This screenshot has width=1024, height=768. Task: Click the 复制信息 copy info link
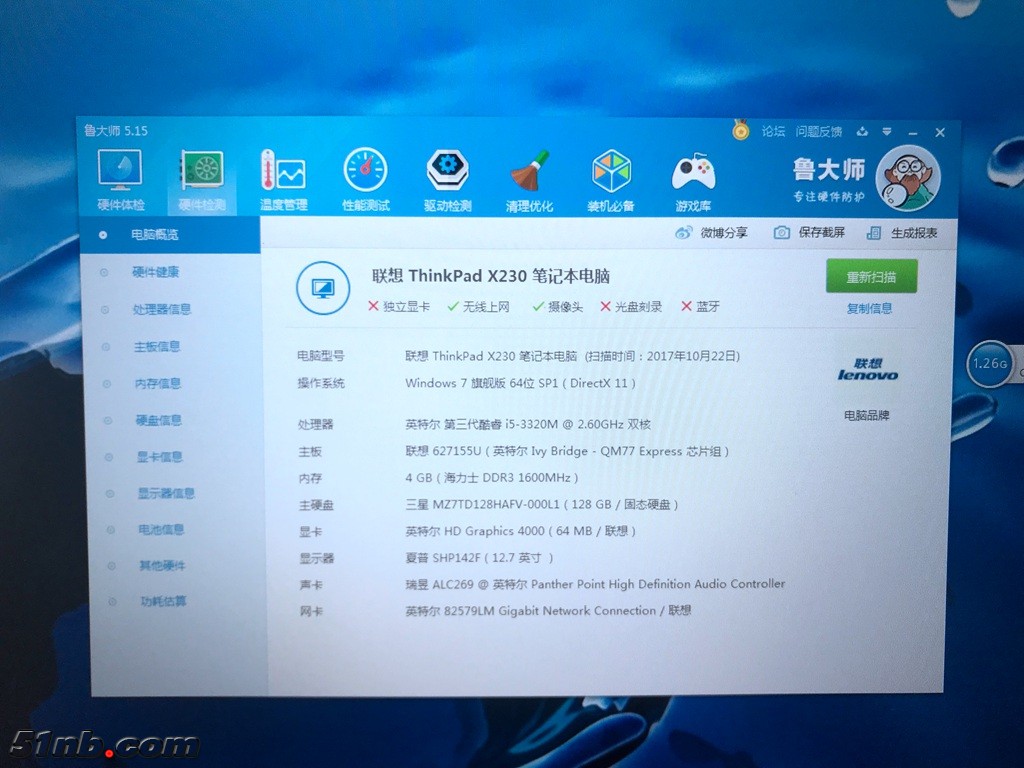pyautogui.click(x=869, y=308)
